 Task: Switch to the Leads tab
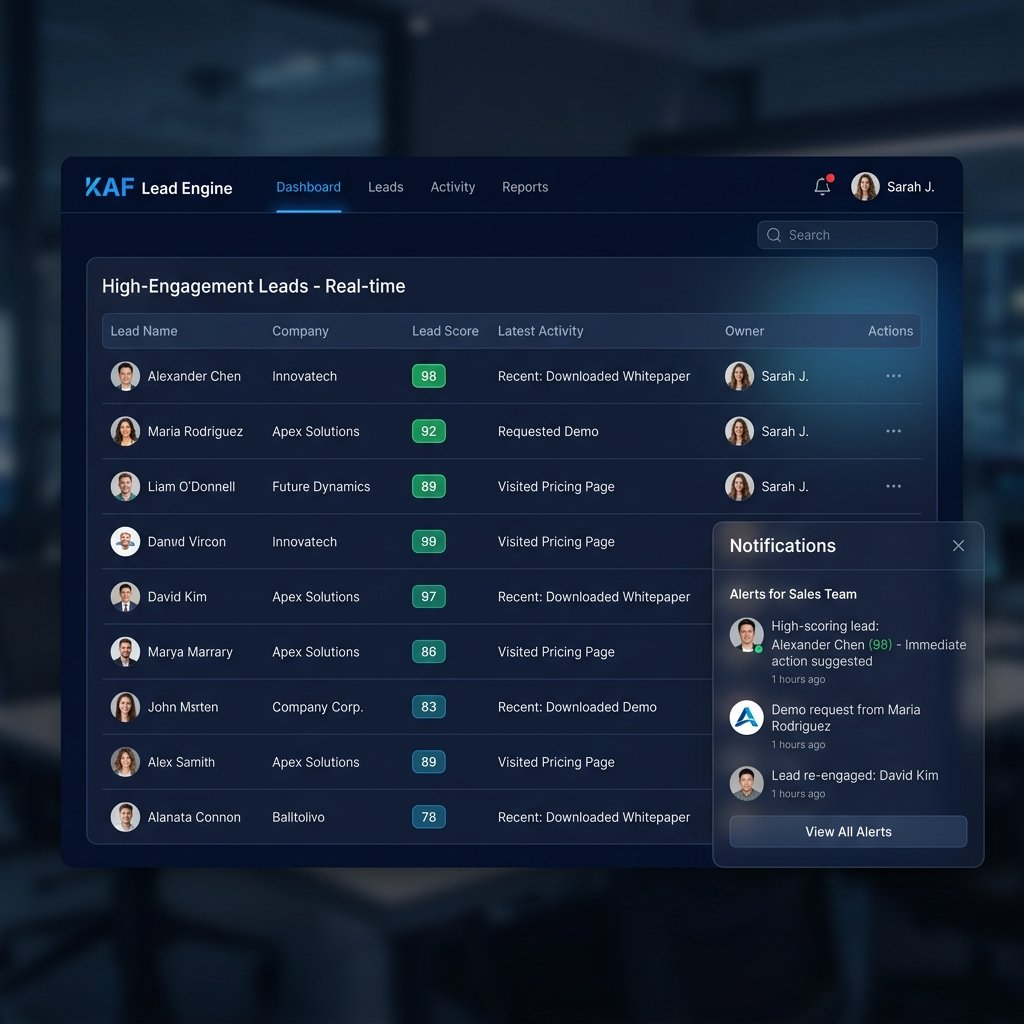[x=385, y=187]
